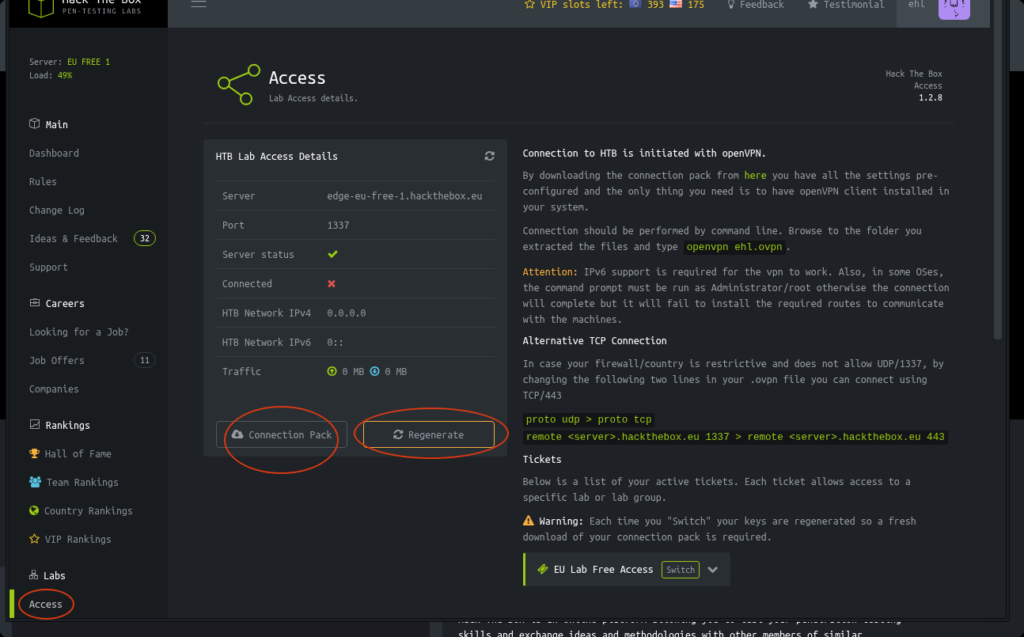Click the red Connected cross icon
The width and height of the screenshot is (1024, 637).
click(x=332, y=284)
